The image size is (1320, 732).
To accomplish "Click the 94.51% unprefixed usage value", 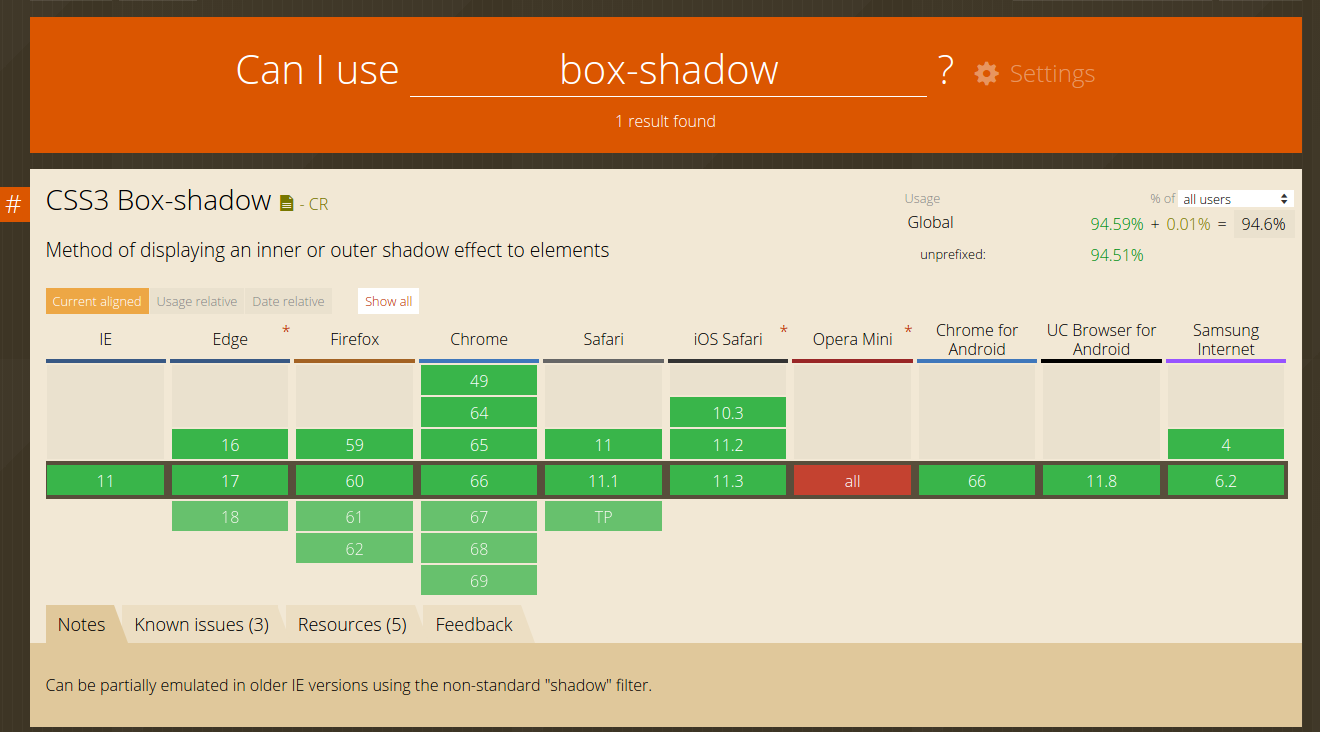I will 1117,255.
